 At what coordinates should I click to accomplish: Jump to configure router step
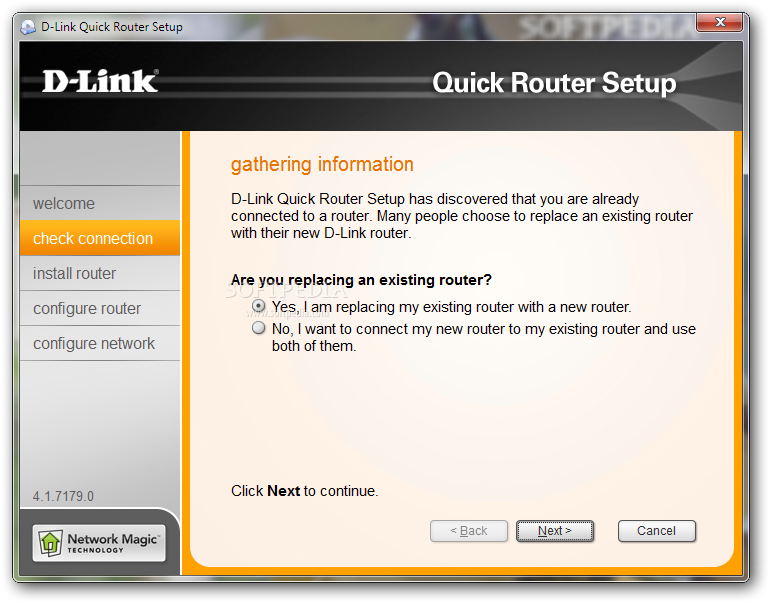pos(100,308)
